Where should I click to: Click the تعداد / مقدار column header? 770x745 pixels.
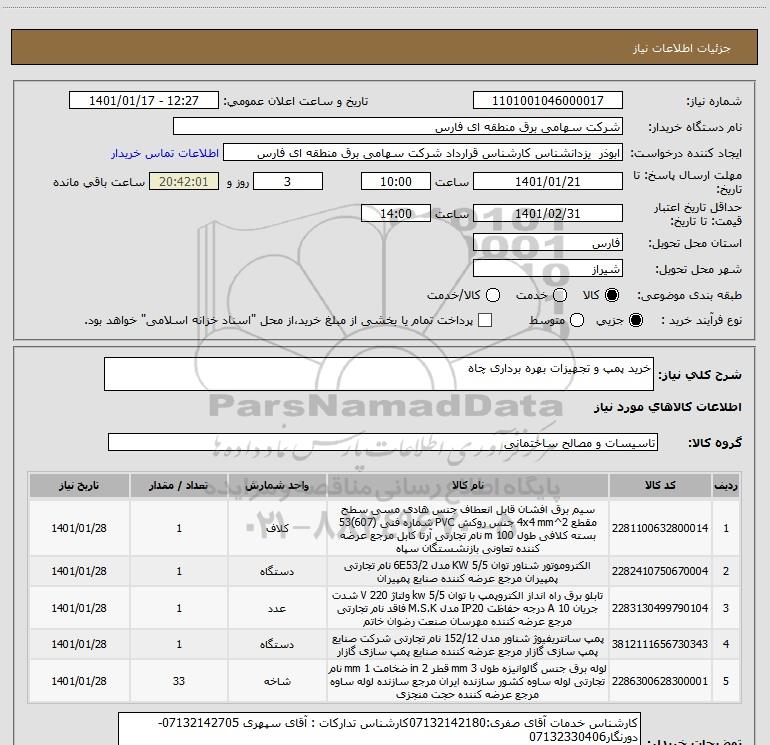tap(179, 485)
